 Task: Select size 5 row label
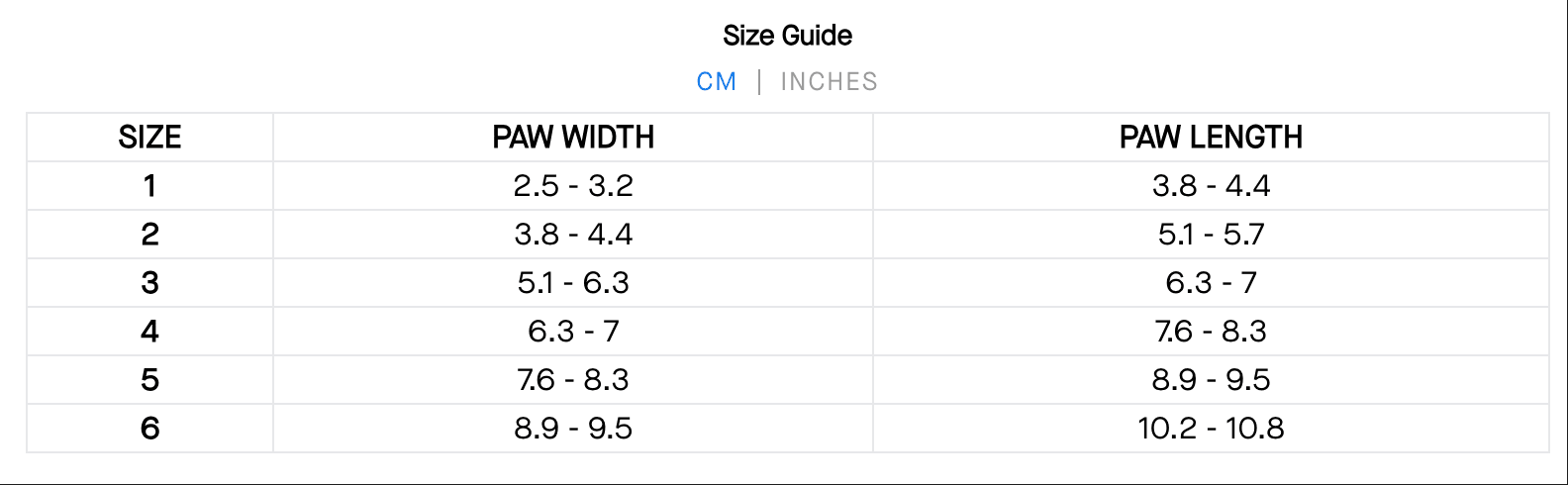click(149, 380)
